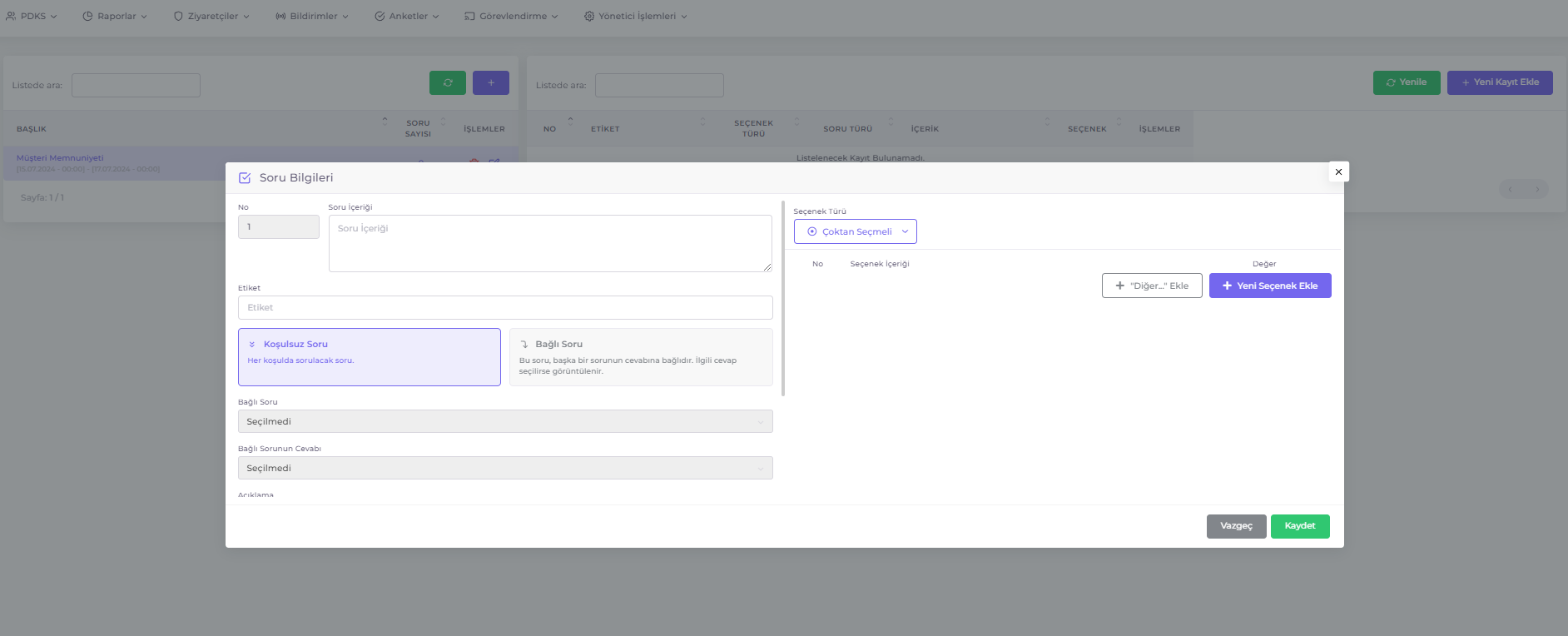
Task: Open the Yönetici İşlemleri menu
Action: [x=636, y=16]
